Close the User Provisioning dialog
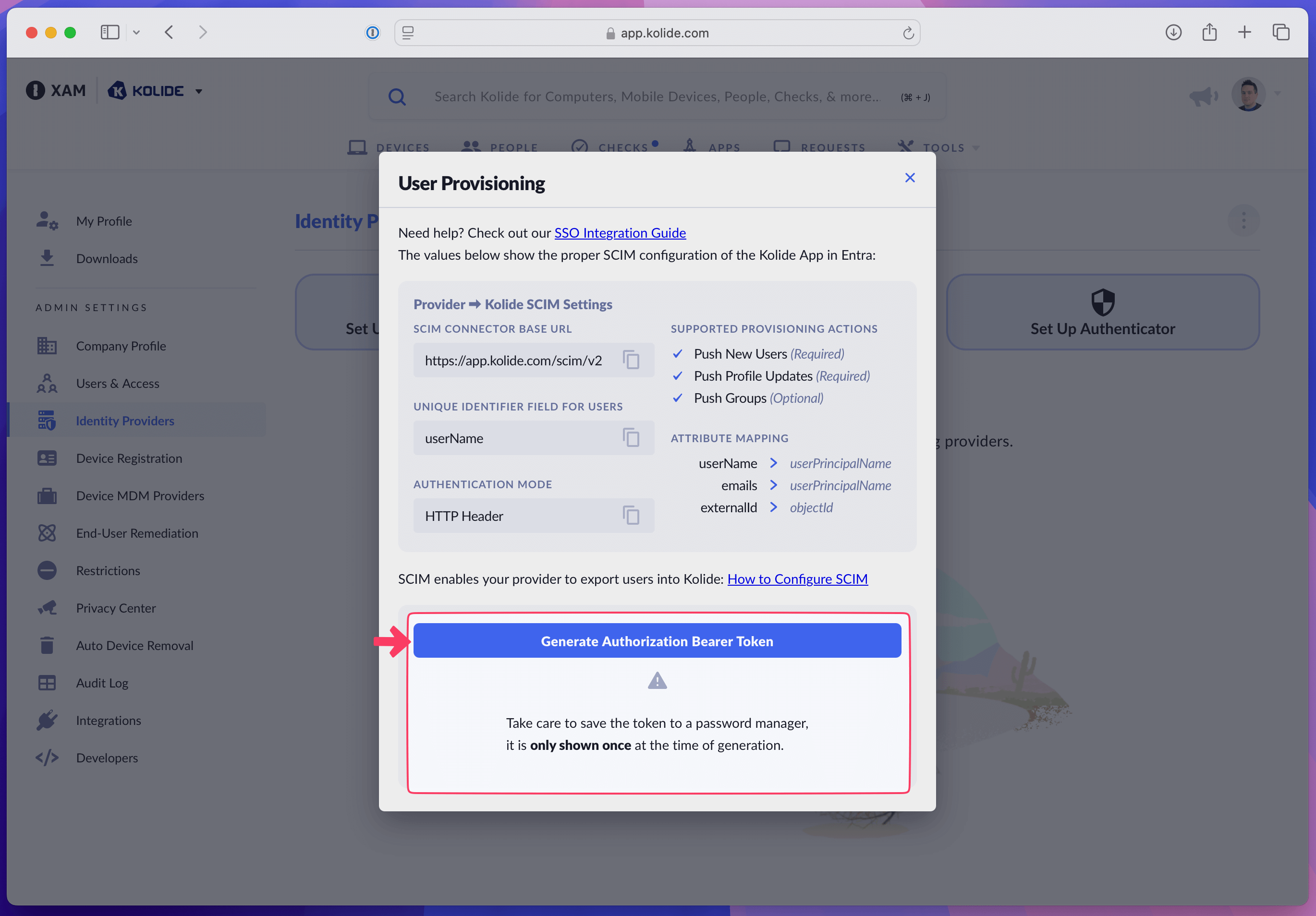This screenshot has width=1316, height=916. [x=910, y=178]
